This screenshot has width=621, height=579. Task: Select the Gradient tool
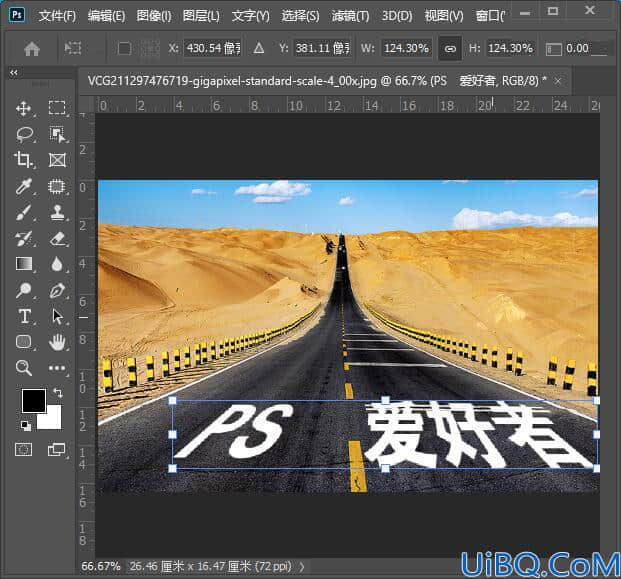tap(24, 264)
